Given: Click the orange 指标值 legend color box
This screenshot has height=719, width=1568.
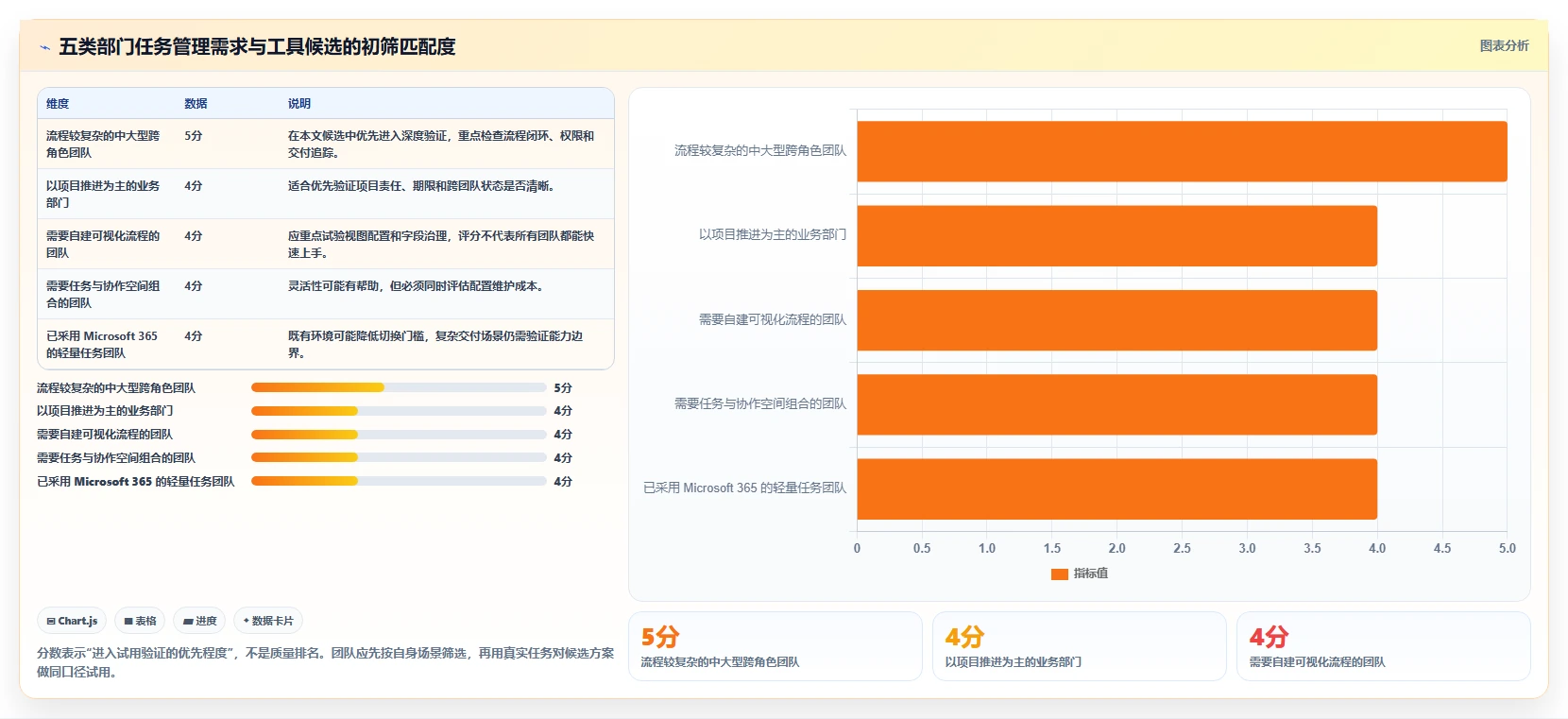Looking at the screenshot, I should (1059, 574).
